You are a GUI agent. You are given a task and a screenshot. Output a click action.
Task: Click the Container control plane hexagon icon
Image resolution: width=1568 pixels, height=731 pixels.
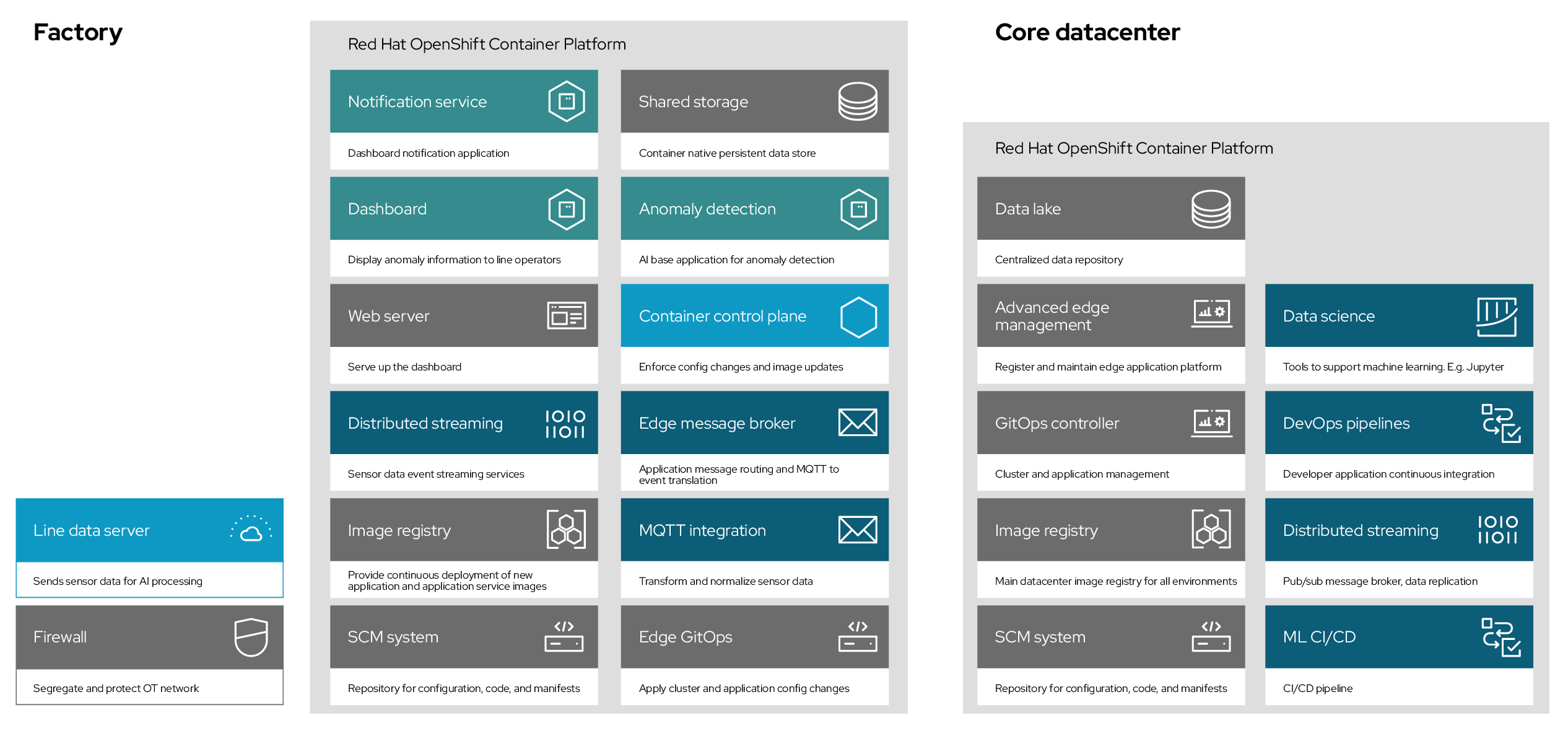(x=858, y=317)
